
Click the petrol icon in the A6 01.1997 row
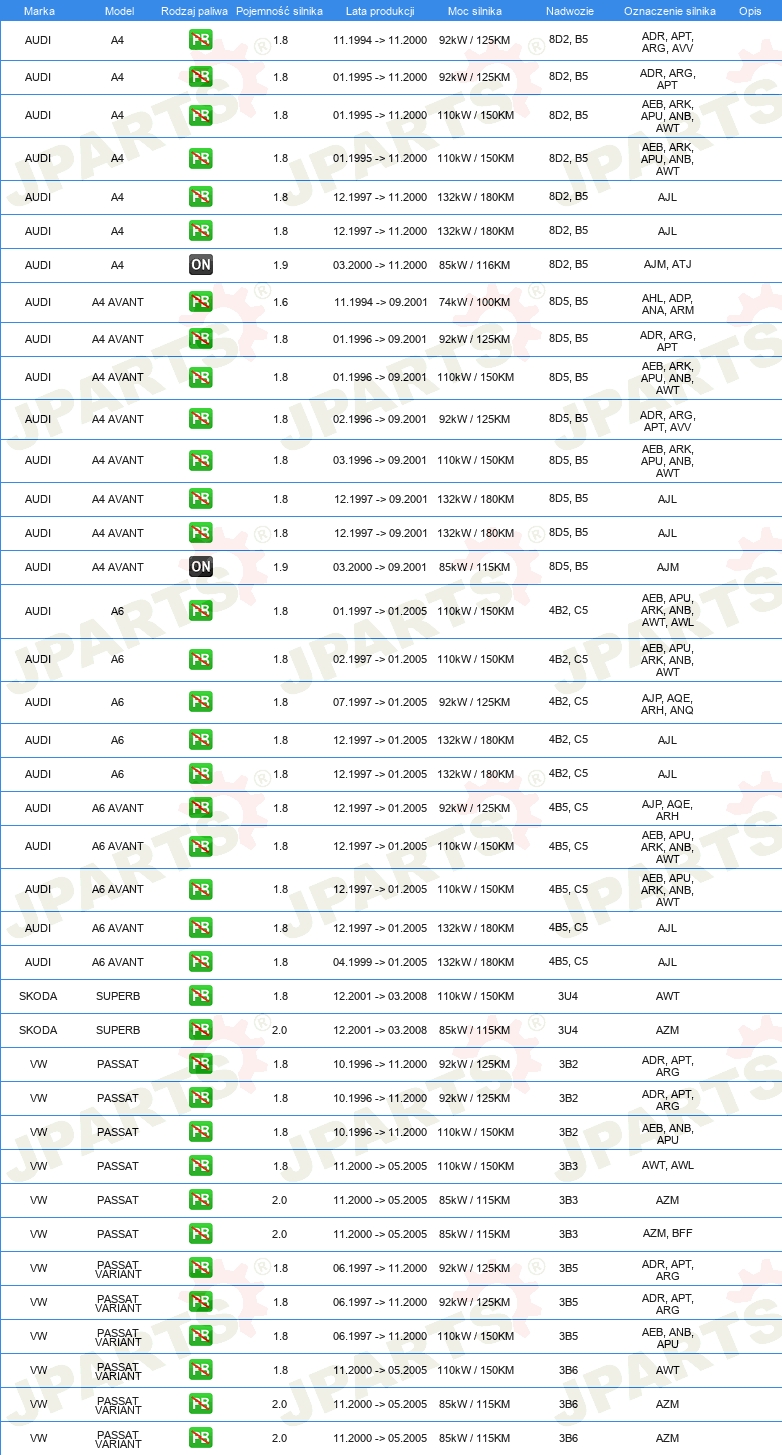pos(201,611)
